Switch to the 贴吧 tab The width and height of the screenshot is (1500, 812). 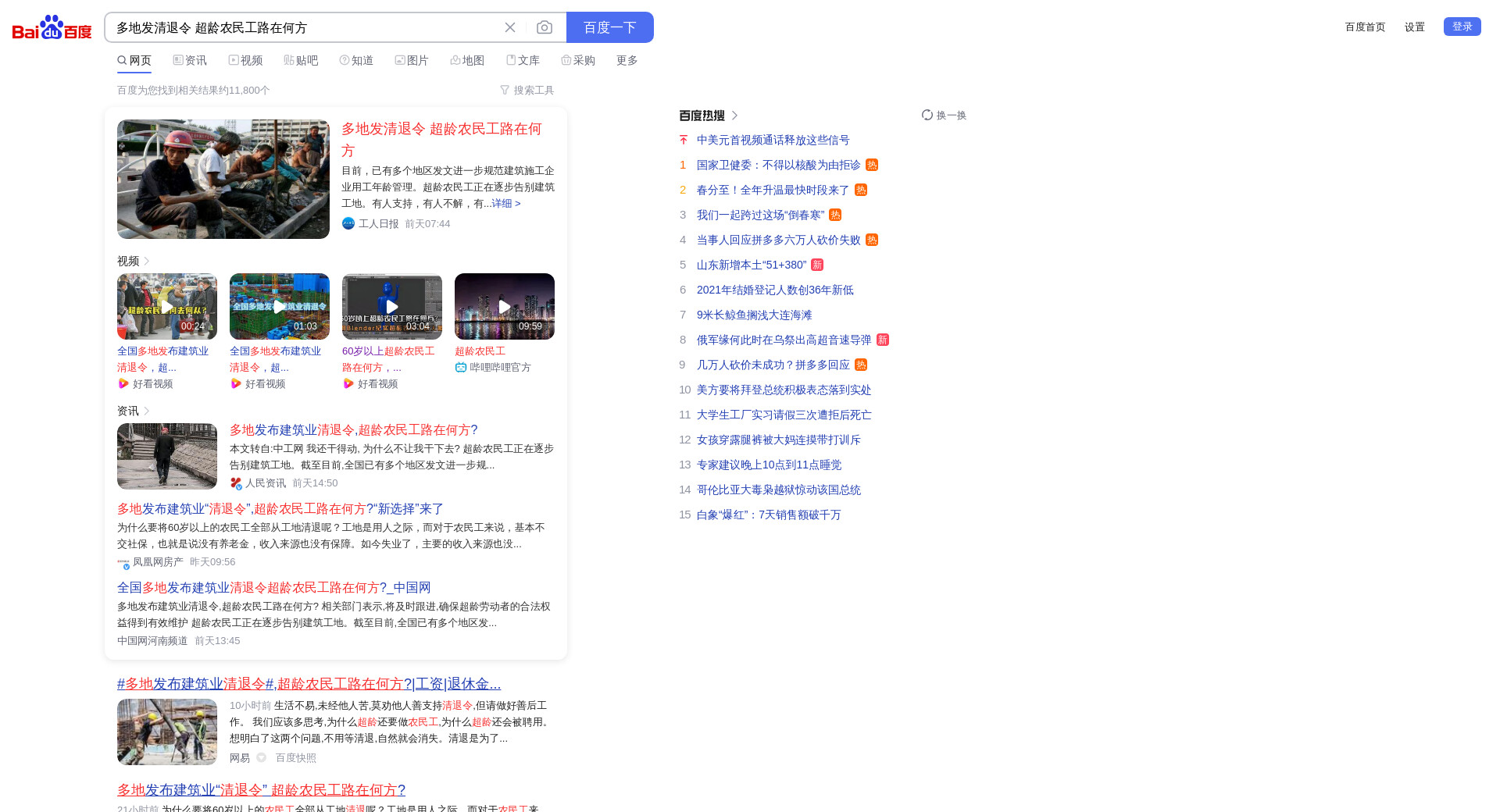[x=301, y=60]
